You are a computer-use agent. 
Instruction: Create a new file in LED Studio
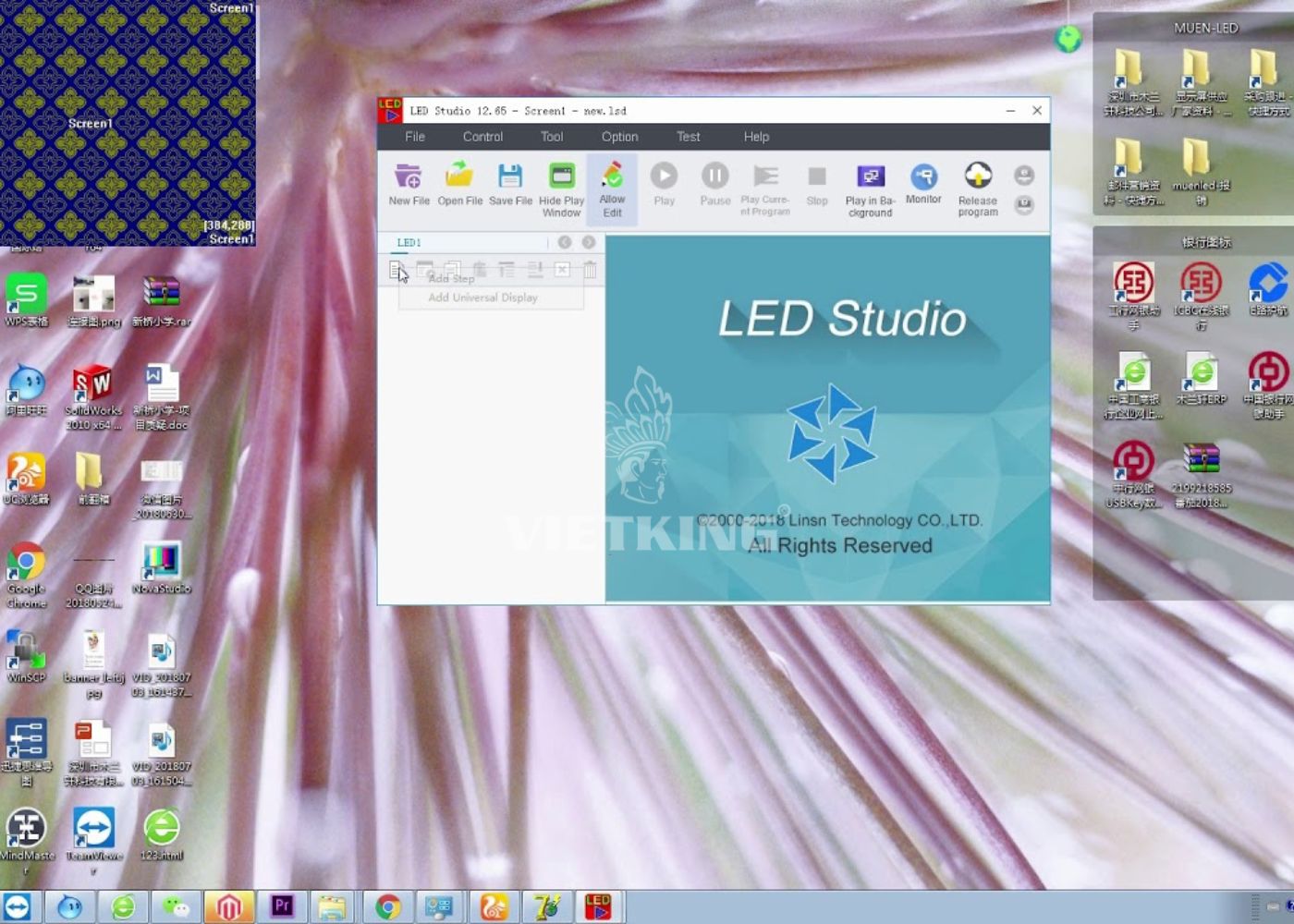(x=409, y=181)
